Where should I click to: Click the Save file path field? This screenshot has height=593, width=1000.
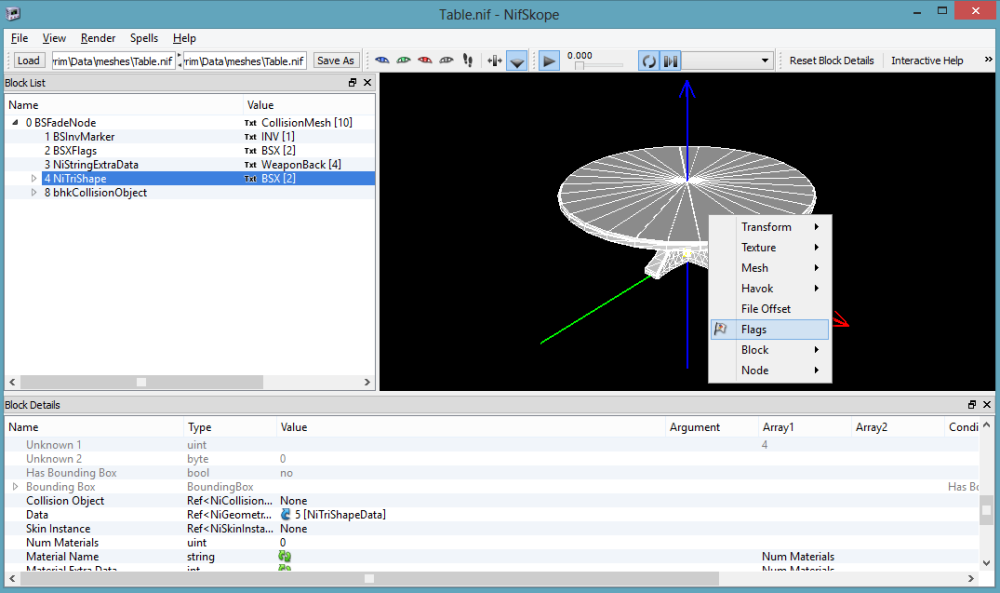245,61
